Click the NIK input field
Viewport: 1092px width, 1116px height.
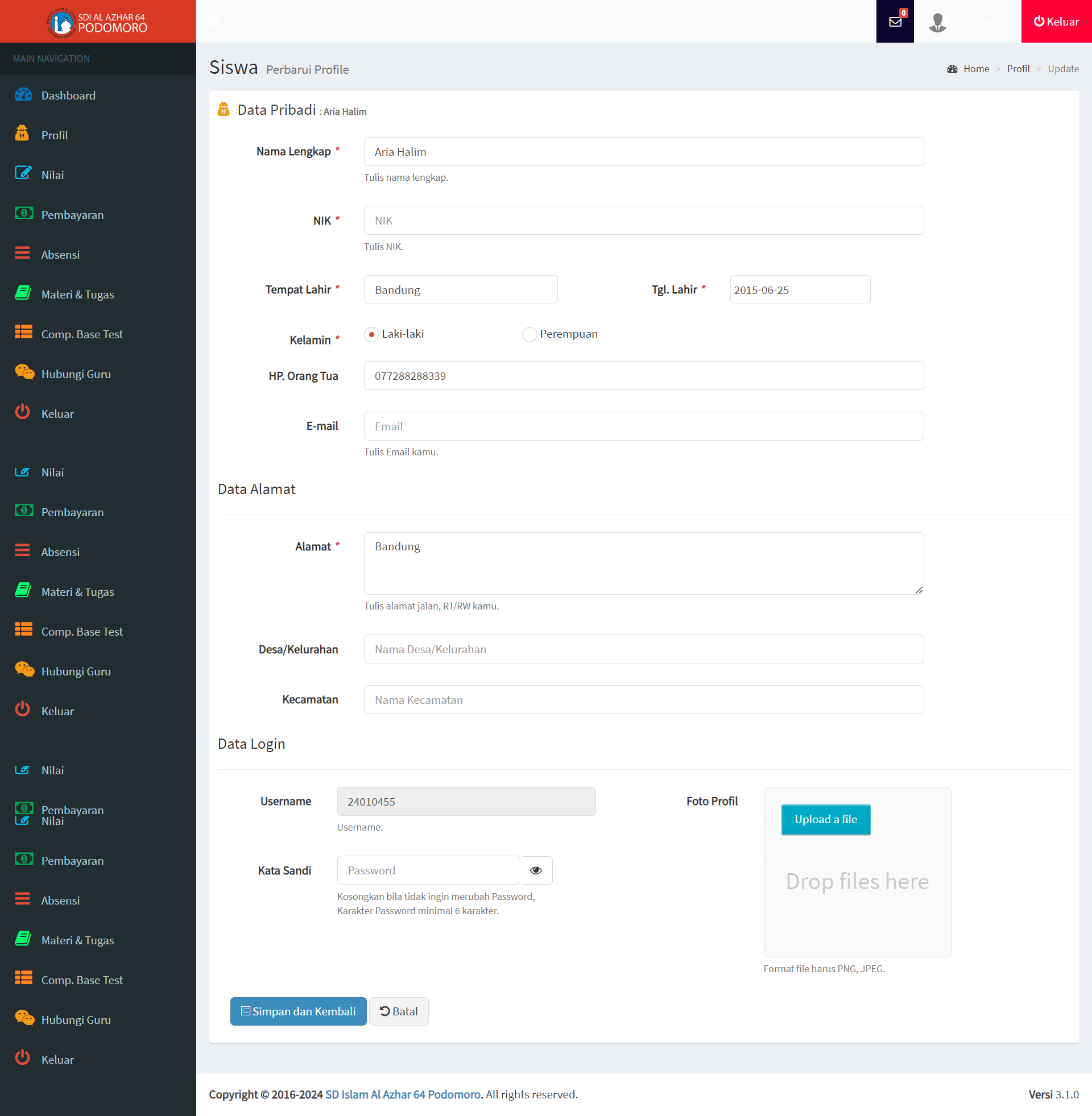pos(643,221)
